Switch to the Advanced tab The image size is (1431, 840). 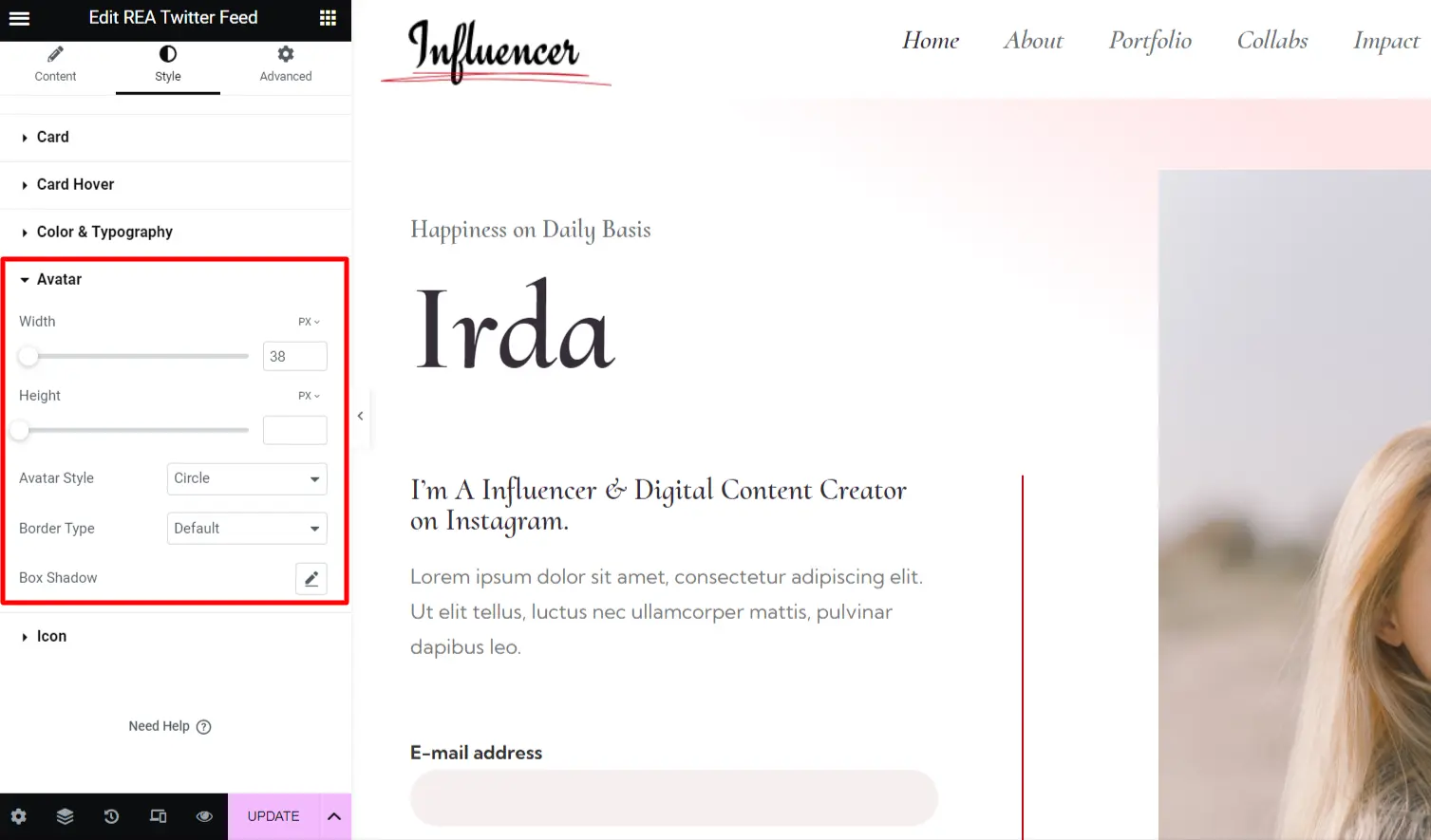(x=286, y=65)
